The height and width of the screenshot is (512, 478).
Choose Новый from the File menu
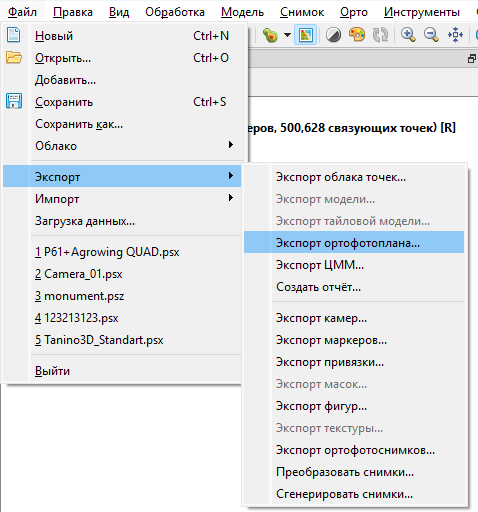(x=122, y=36)
